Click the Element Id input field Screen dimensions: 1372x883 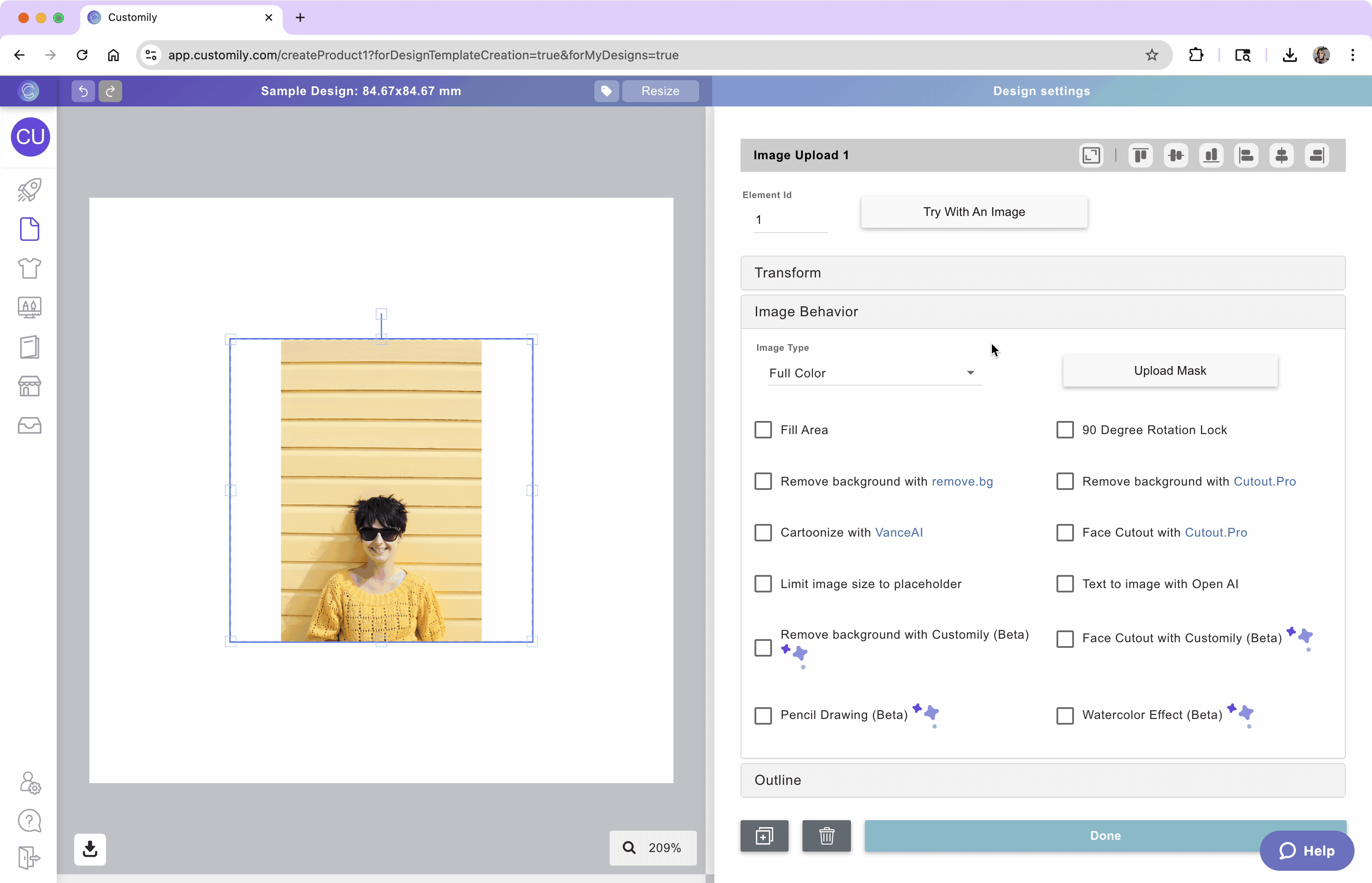(790, 220)
